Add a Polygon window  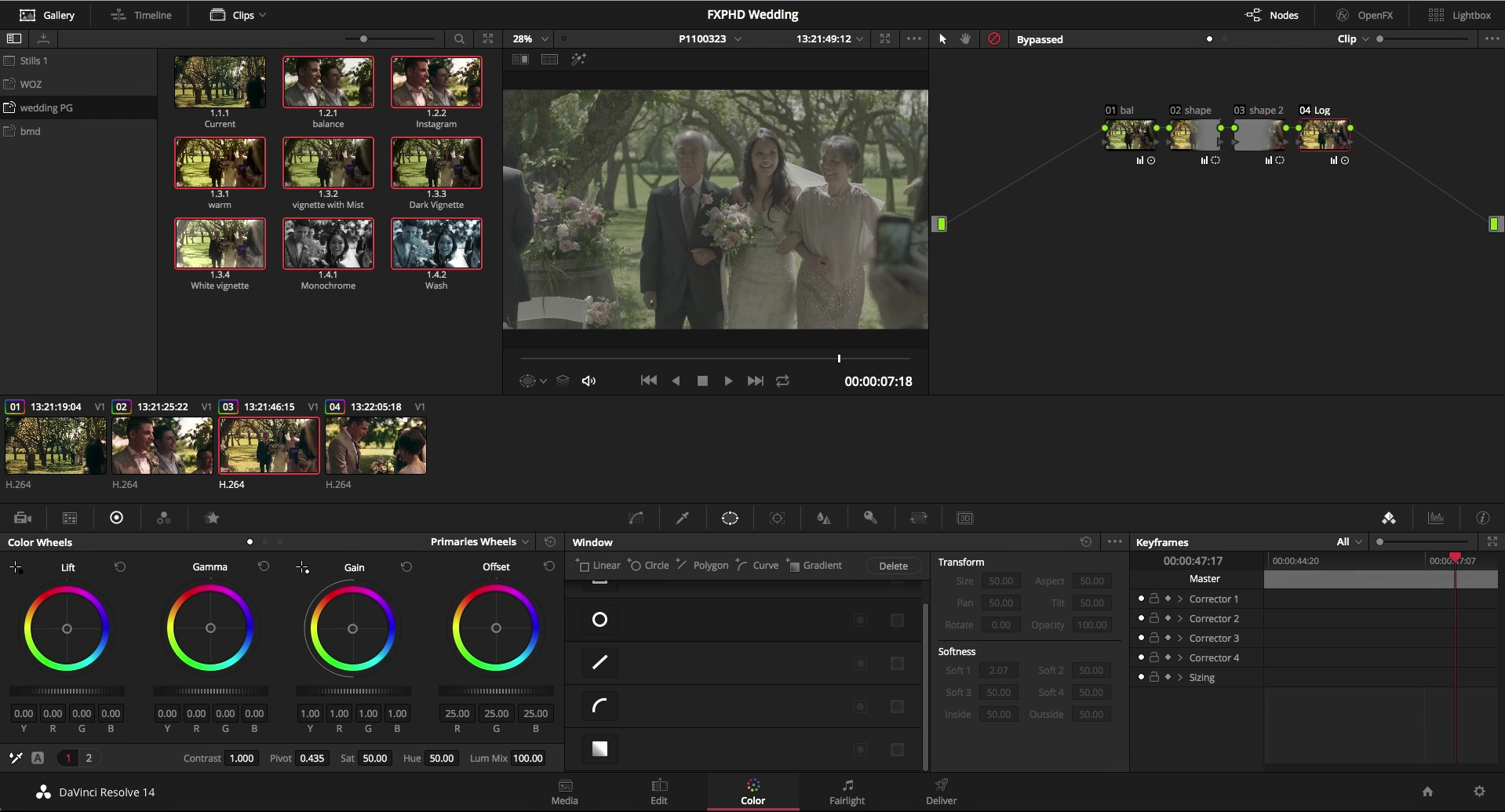[702, 565]
